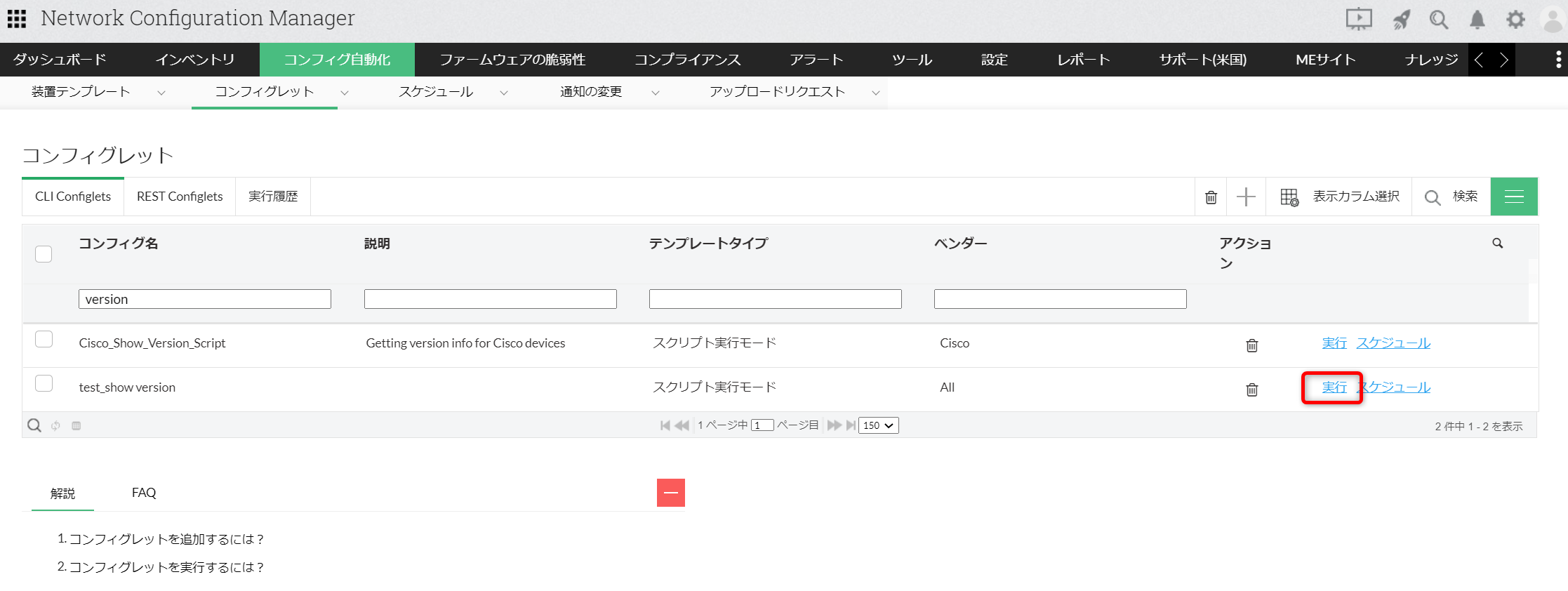1568x591 pixels.
Task: Open the user profile avatar
Action: pos(1553,20)
